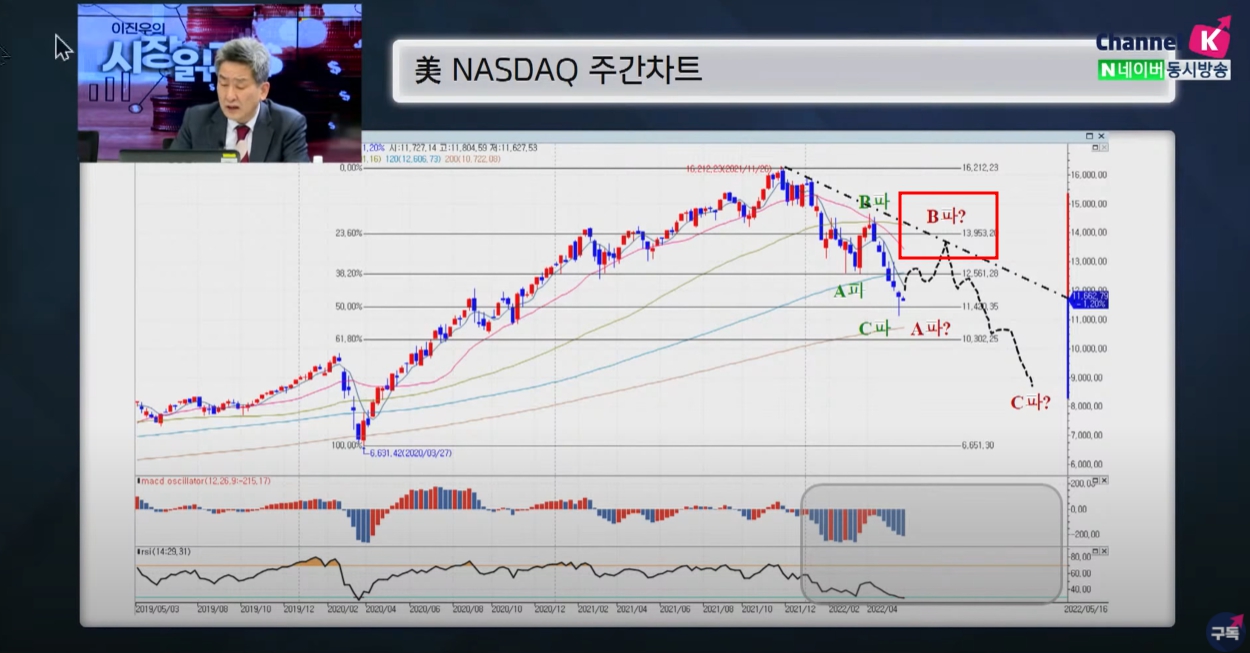
Task: Click the 2022/05/16 end date label
Action: point(1086,608)
